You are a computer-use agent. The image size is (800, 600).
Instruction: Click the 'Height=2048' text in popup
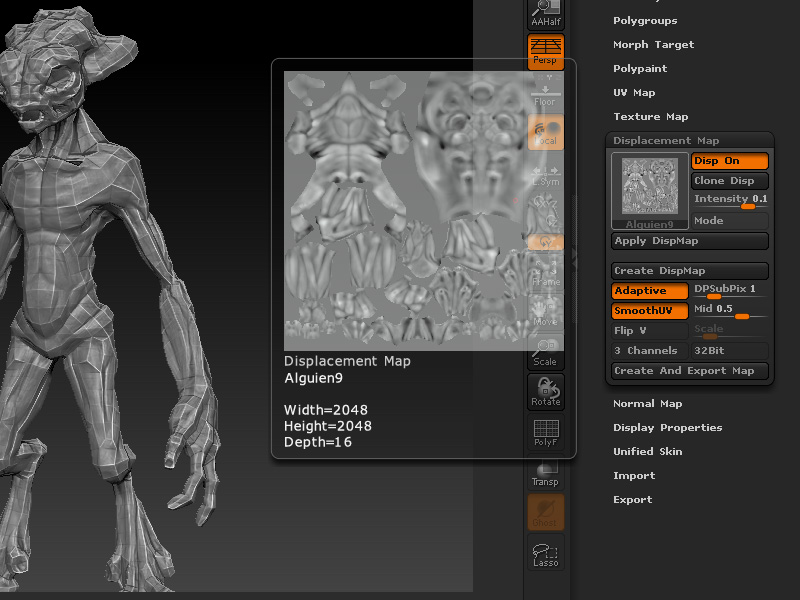(328, 426)
